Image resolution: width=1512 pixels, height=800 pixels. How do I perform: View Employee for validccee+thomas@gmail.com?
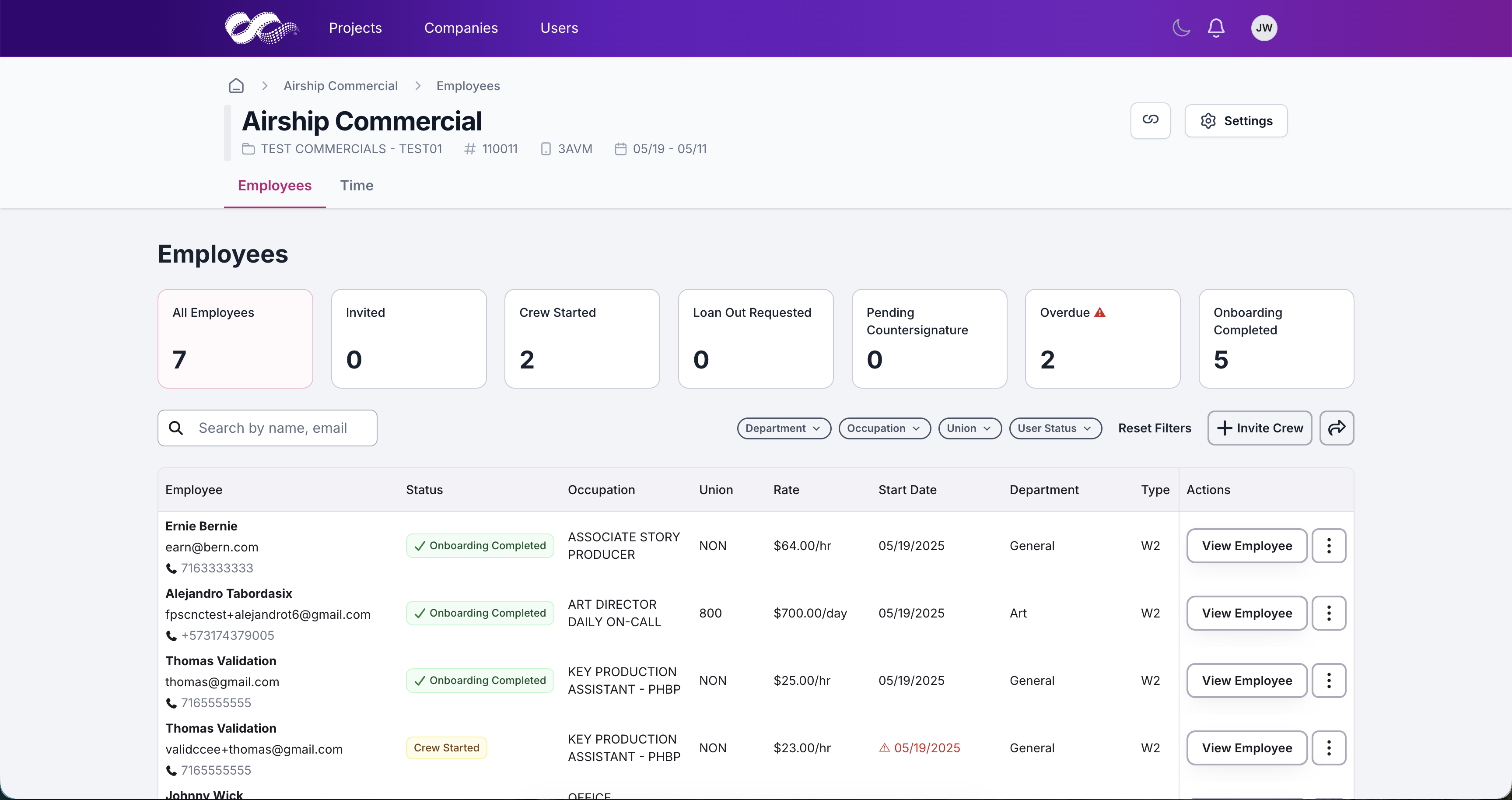click(x=1247, y=748)
